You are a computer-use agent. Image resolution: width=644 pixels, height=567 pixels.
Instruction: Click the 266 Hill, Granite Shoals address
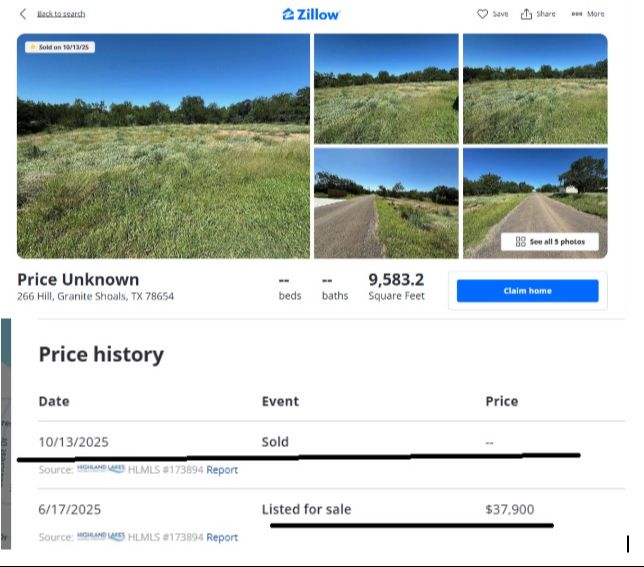[x=95, y=296]
